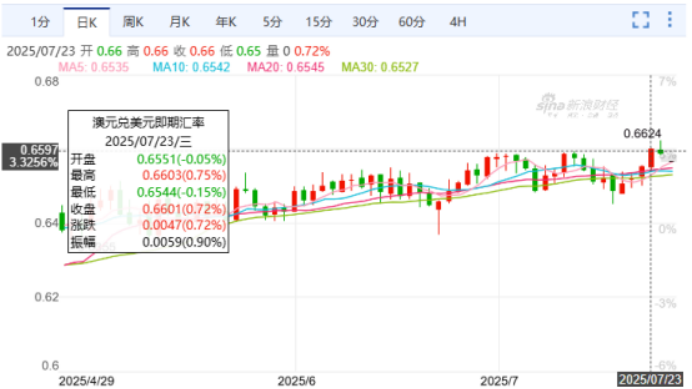This screenshot has width=692, height=389.
Task: Click the 最高 0.6603(0.75%) tooltip value
Action: point(184,175)
